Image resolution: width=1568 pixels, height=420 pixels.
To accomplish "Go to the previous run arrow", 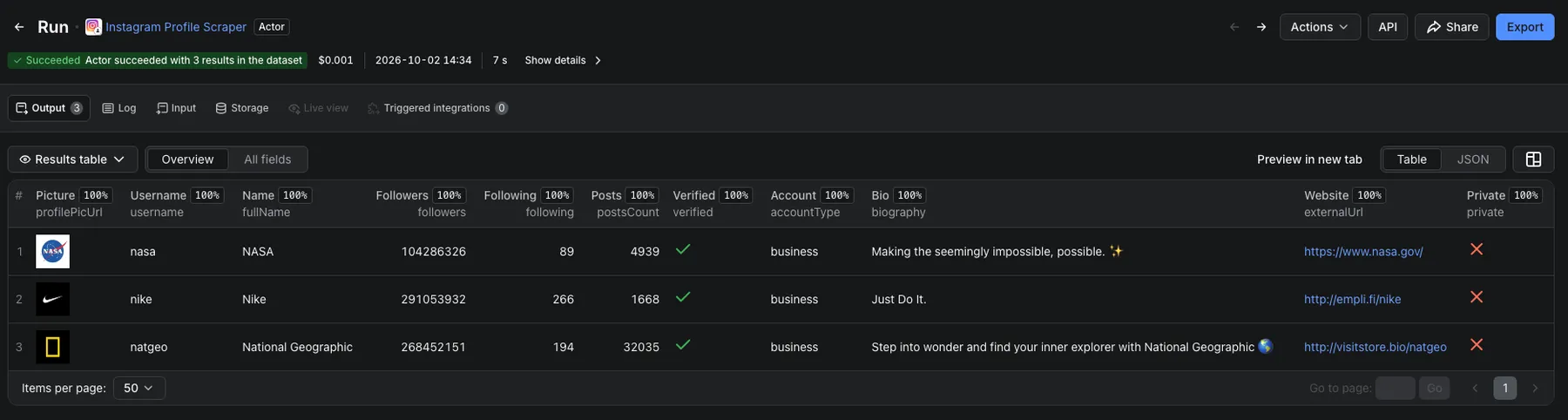I will coord(1234,27).
